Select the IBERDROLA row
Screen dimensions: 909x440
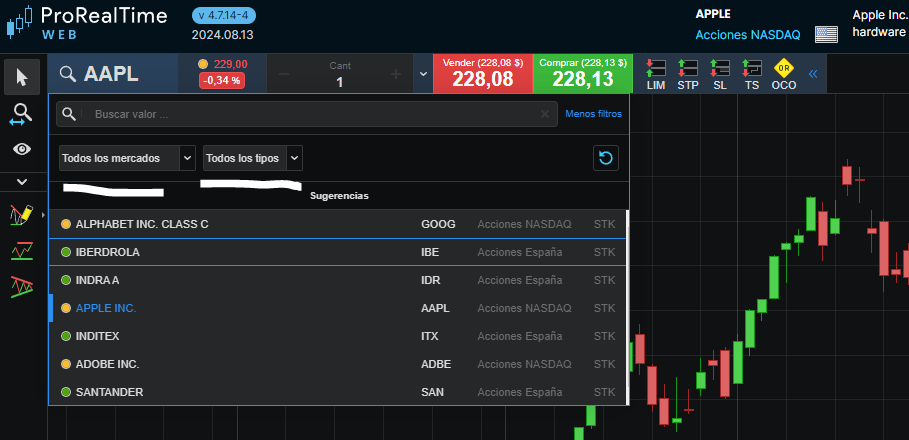pos(337,252)
